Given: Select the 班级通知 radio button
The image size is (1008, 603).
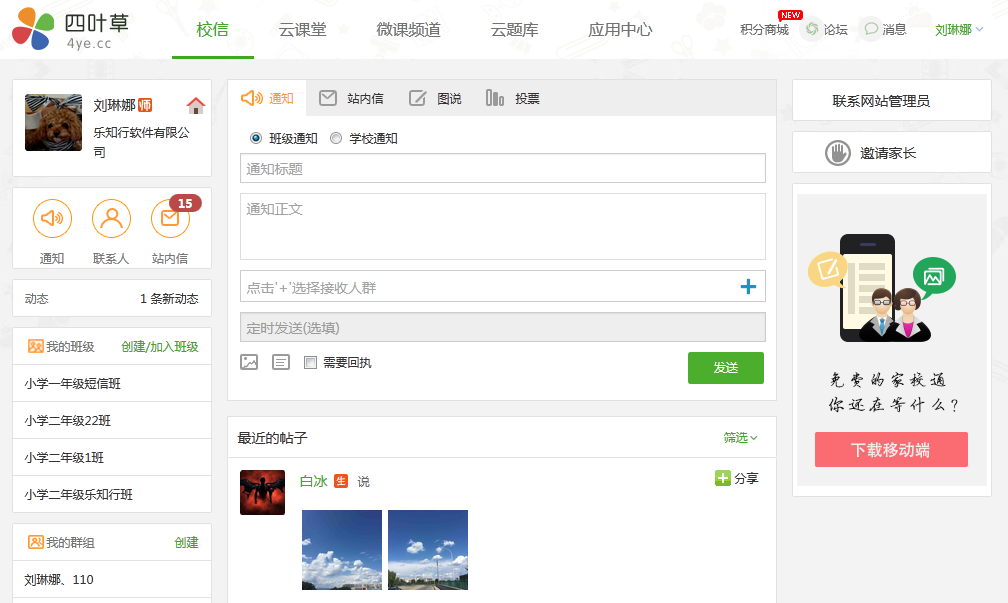Looking at the screenshot, I should [256, 138].
